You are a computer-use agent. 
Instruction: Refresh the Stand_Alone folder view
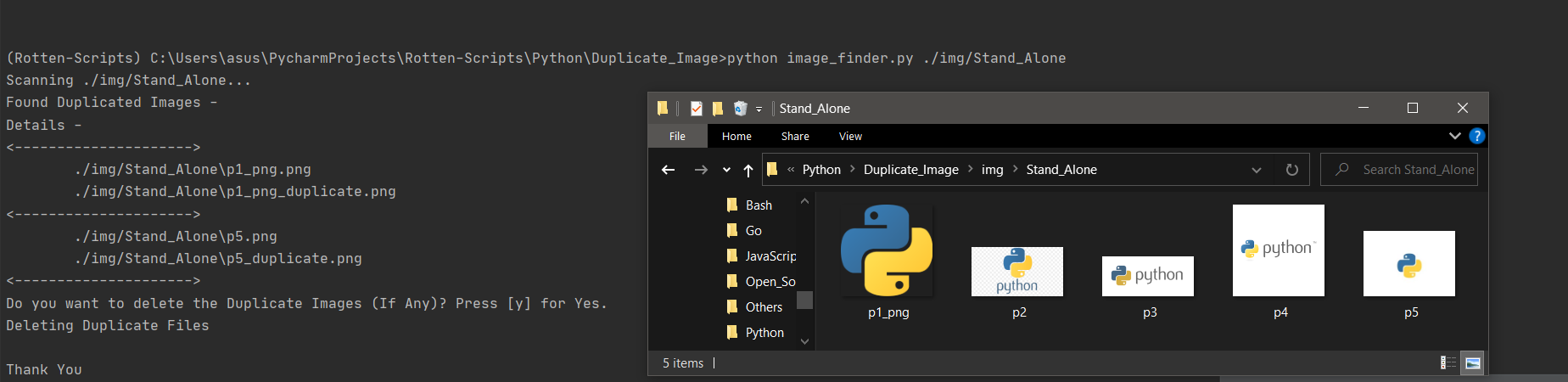pos(1292,170)
